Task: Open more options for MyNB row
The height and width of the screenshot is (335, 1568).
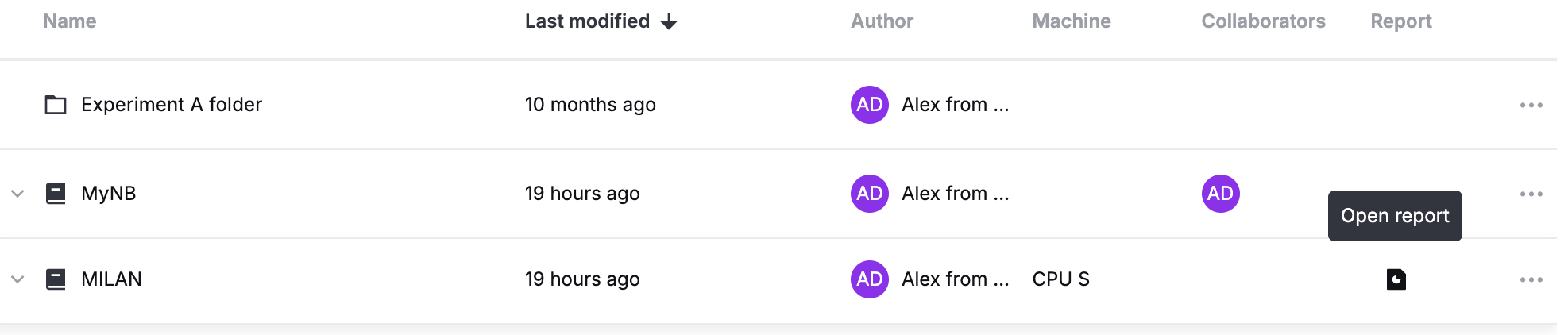Action: point(1531,194)
